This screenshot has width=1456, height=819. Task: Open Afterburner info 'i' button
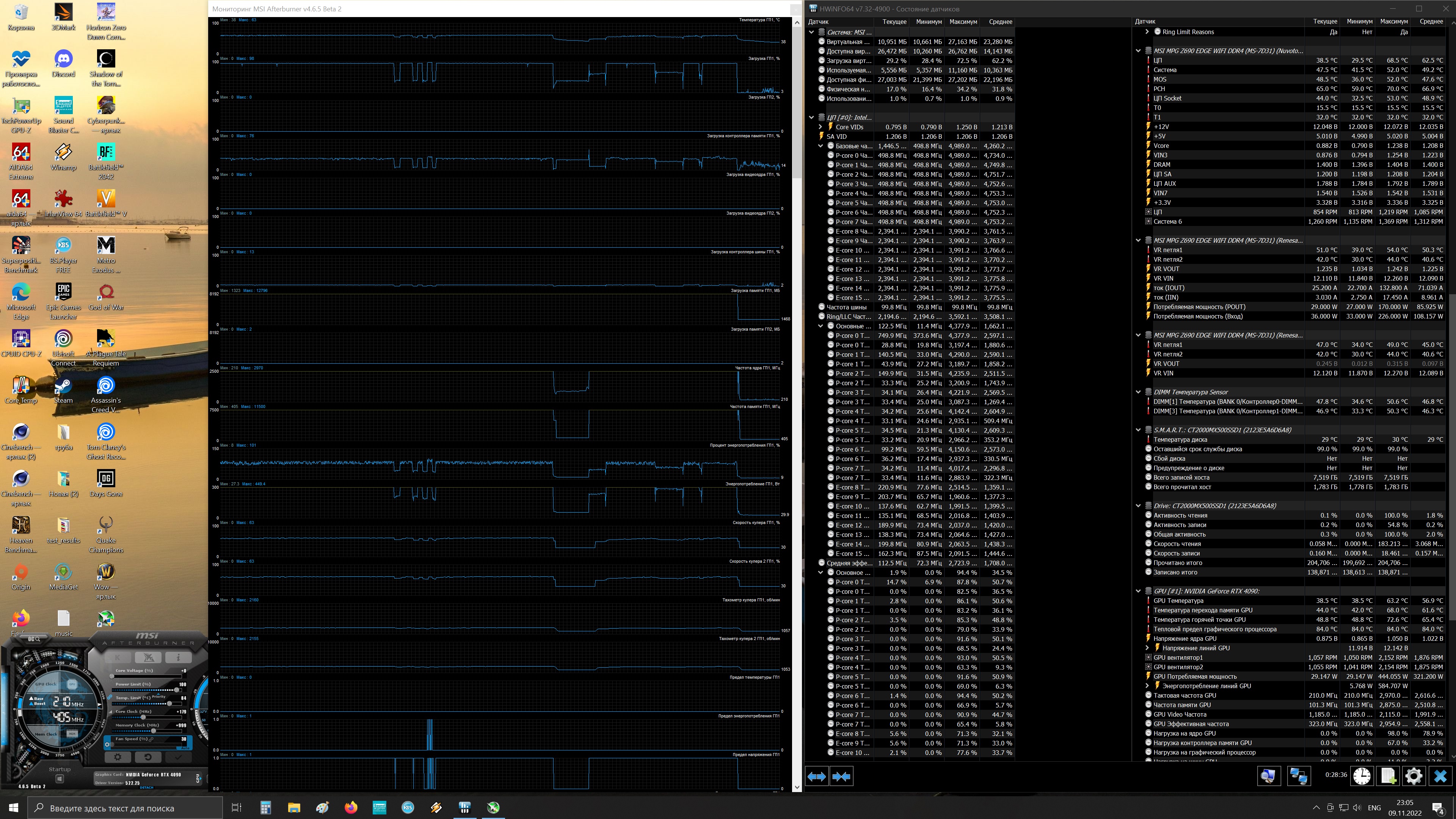(178, 657)
